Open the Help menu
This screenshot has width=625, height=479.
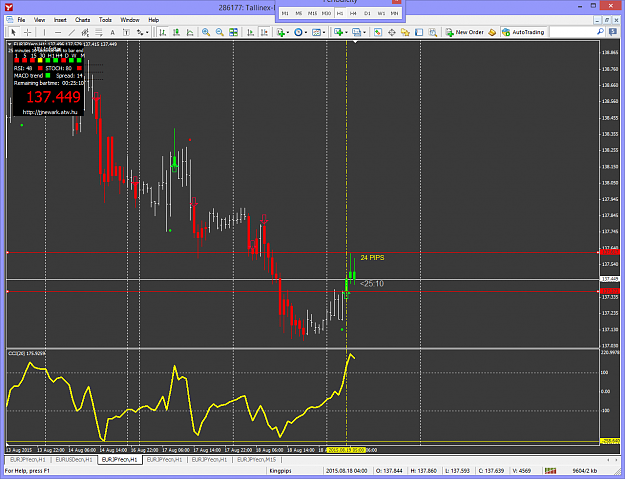(153, 20)
